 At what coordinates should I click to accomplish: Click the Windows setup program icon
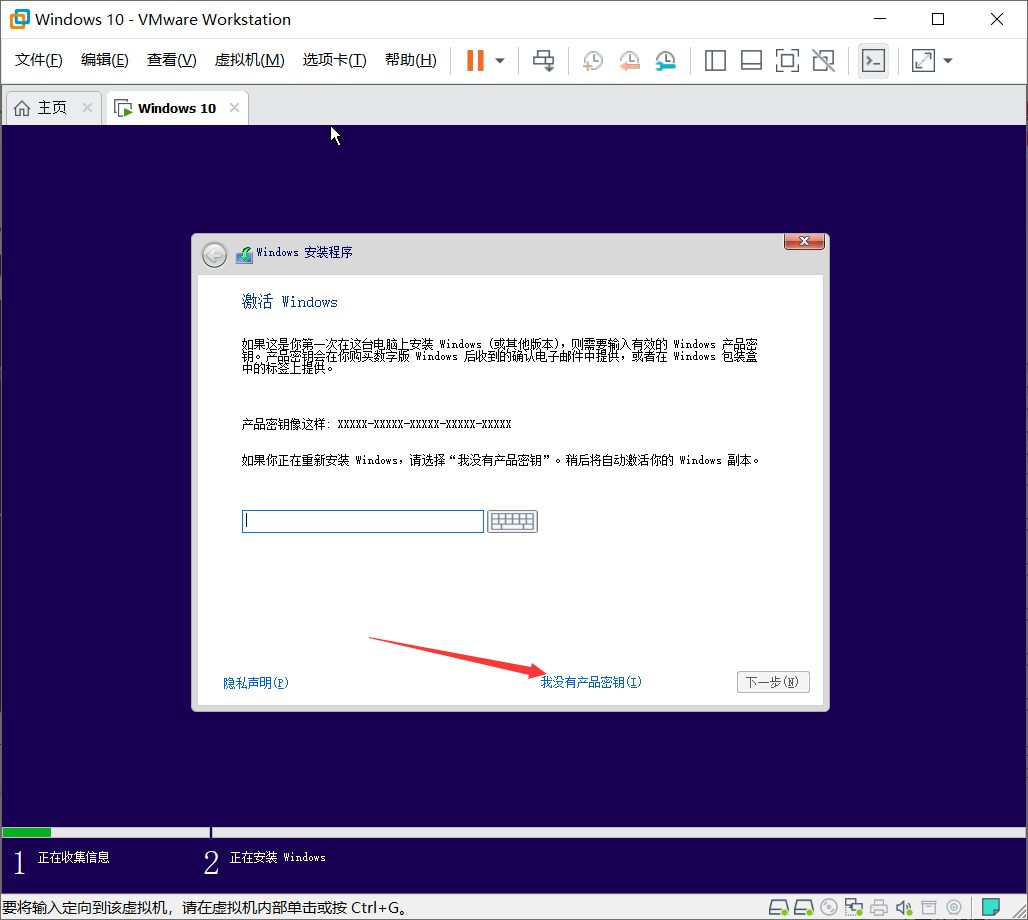(245, 254)
